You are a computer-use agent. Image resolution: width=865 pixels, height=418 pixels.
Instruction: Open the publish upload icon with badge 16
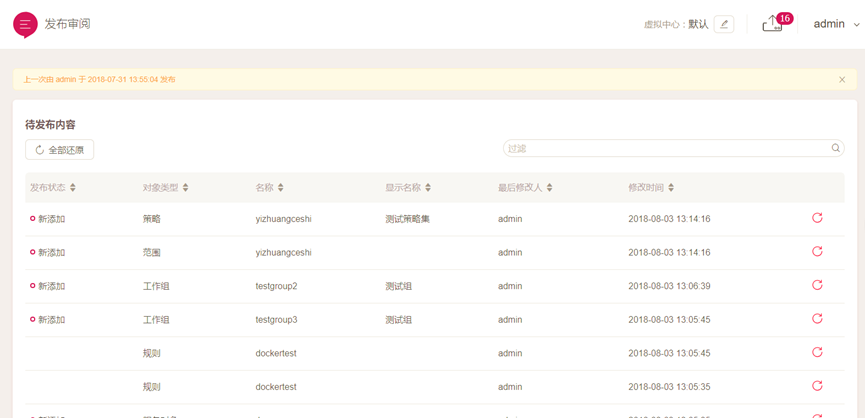pos(772,24)
